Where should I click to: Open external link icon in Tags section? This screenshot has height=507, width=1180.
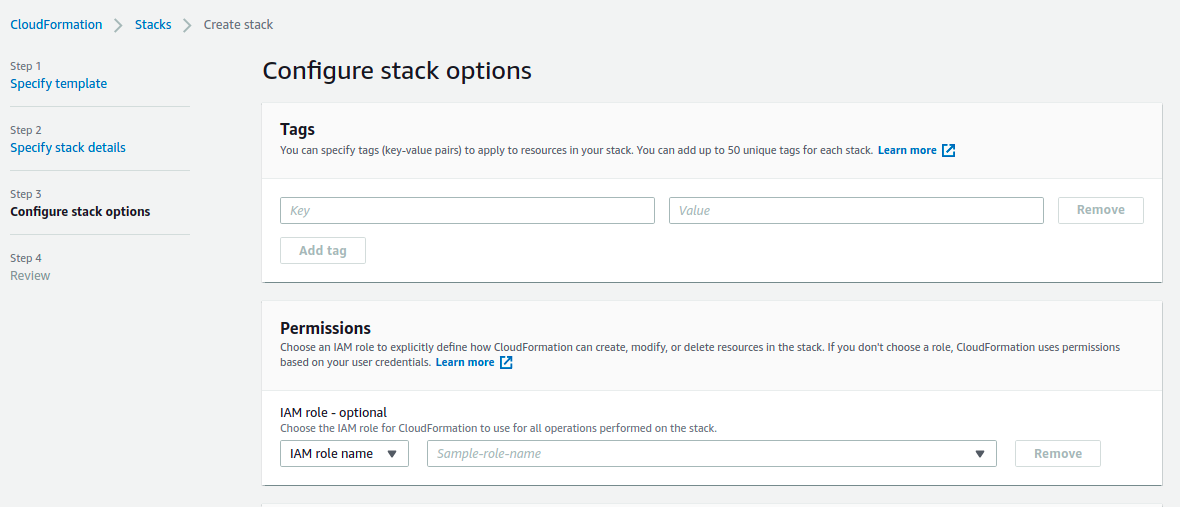click(x=949, y=150)
